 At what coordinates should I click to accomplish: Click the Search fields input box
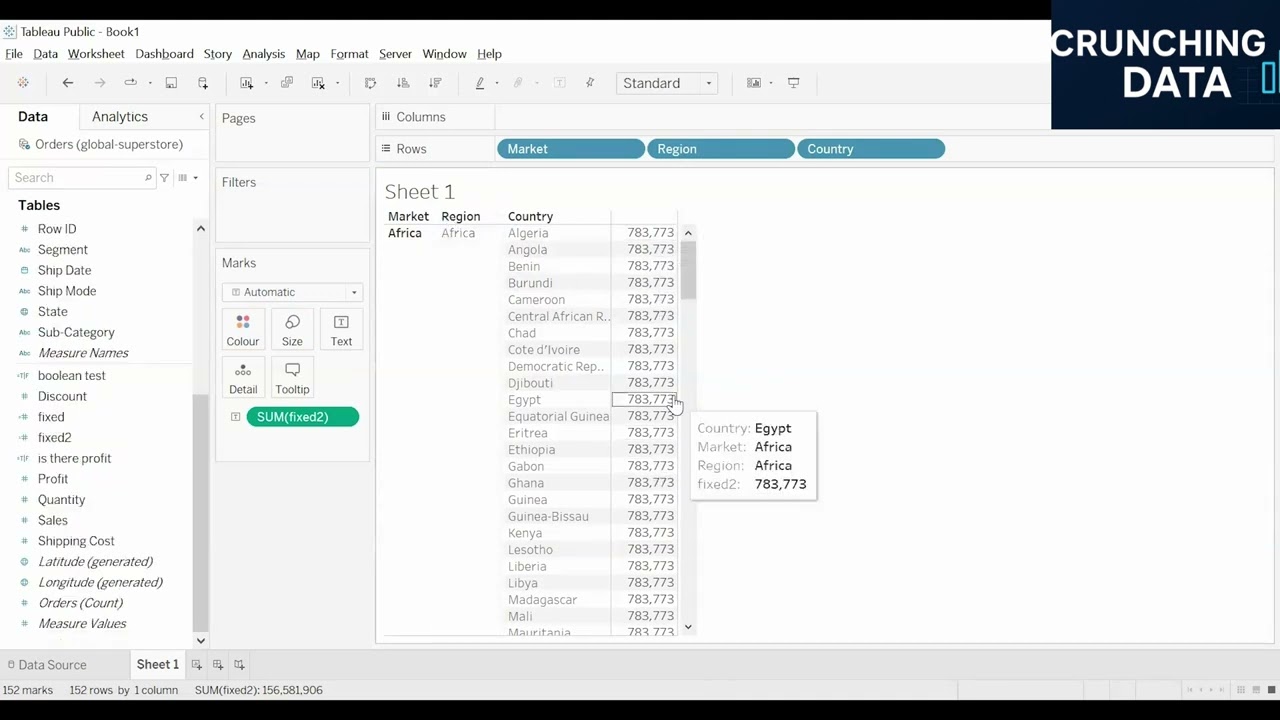[x=80, y=178]
